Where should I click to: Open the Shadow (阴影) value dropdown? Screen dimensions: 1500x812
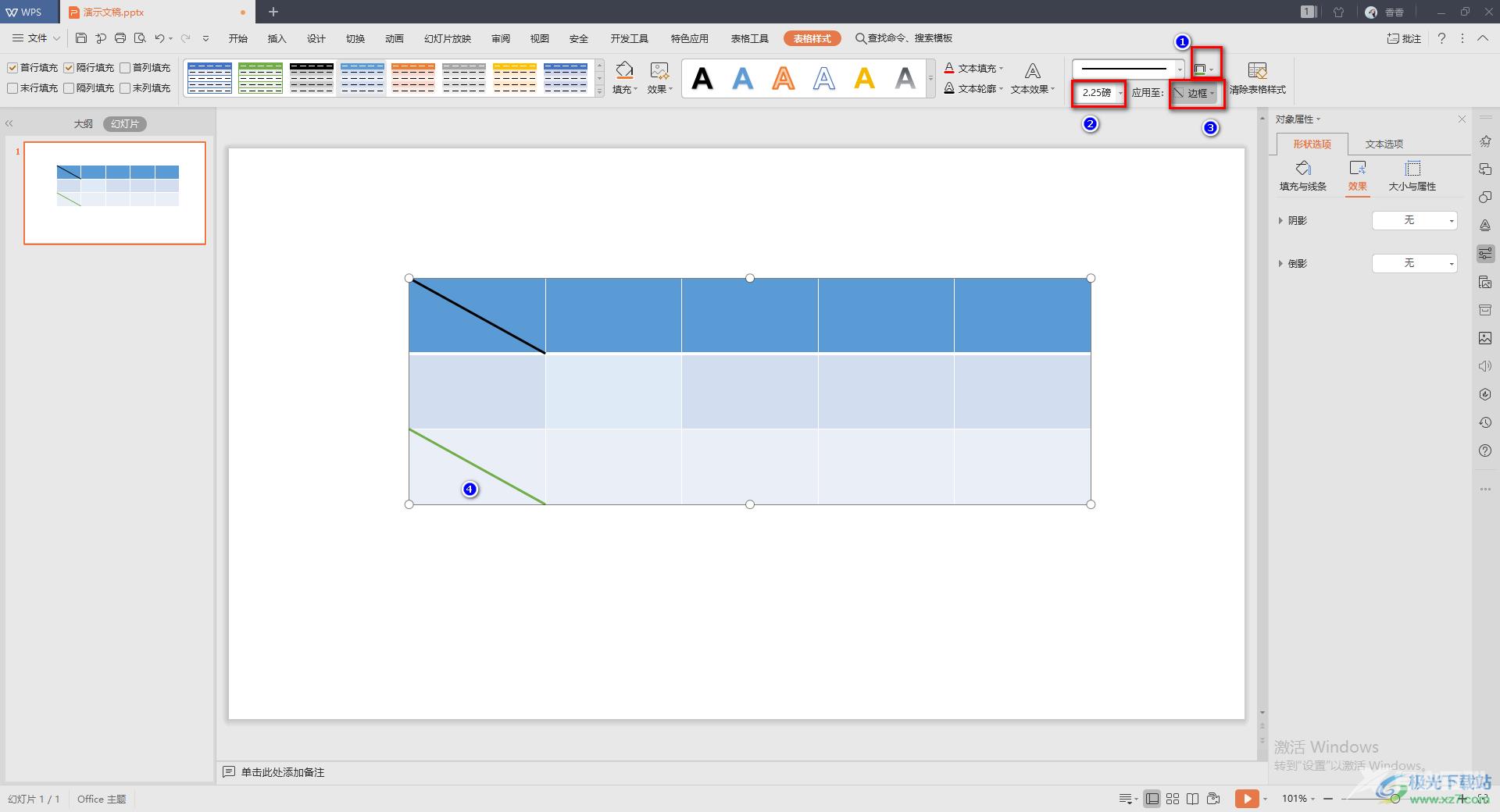[1415, 221]
